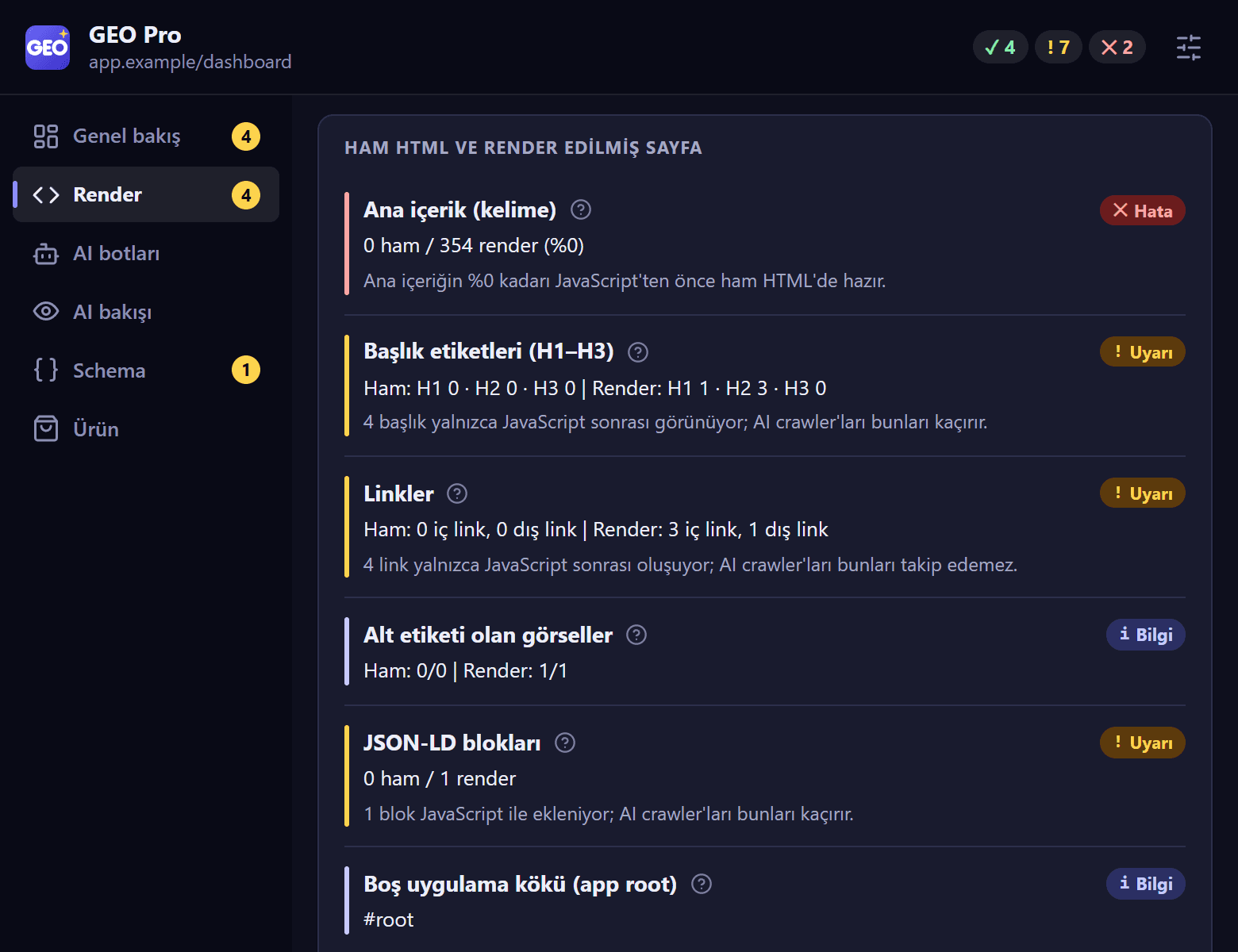Select the Render sidebar item
The height and width of the screenshot is (952, 1238).
click(x=146, y=194)
